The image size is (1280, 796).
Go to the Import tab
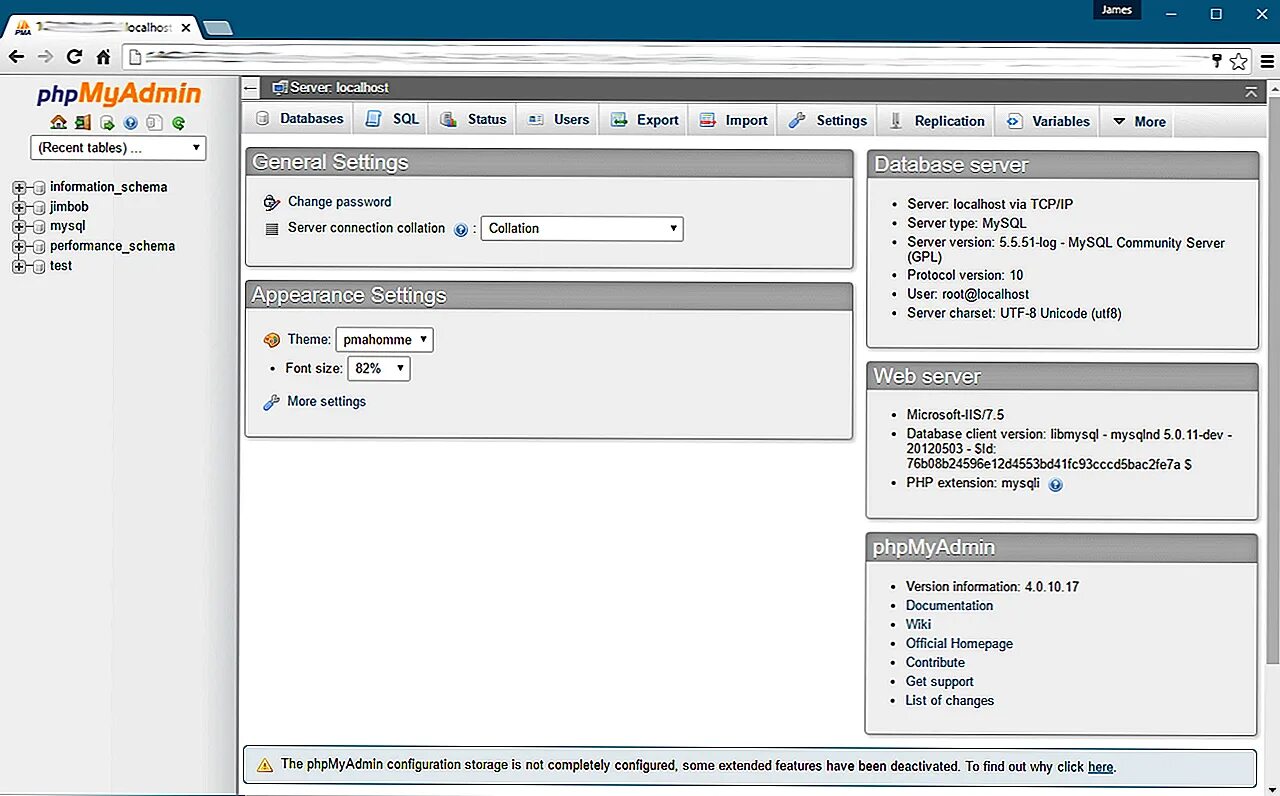coord(733,120)
